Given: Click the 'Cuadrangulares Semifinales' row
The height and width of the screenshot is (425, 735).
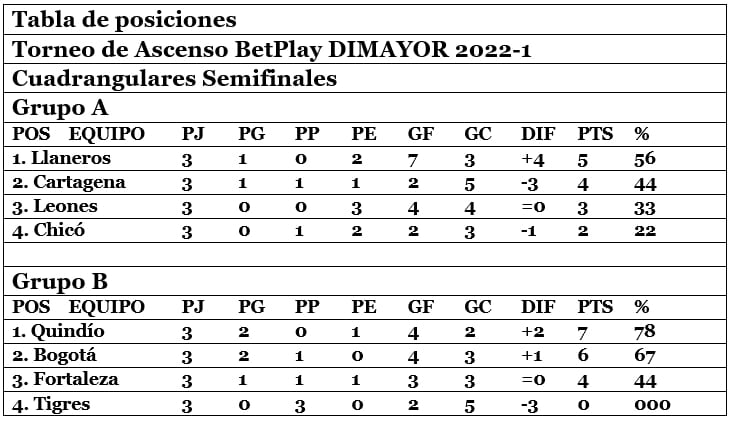Looking at the screenshot, I should click(174, 79).
